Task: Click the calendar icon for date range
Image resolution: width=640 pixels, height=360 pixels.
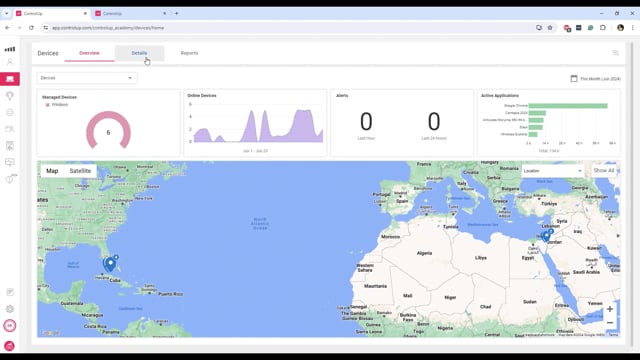Action: pyautogui.click(x=574, y=78)
